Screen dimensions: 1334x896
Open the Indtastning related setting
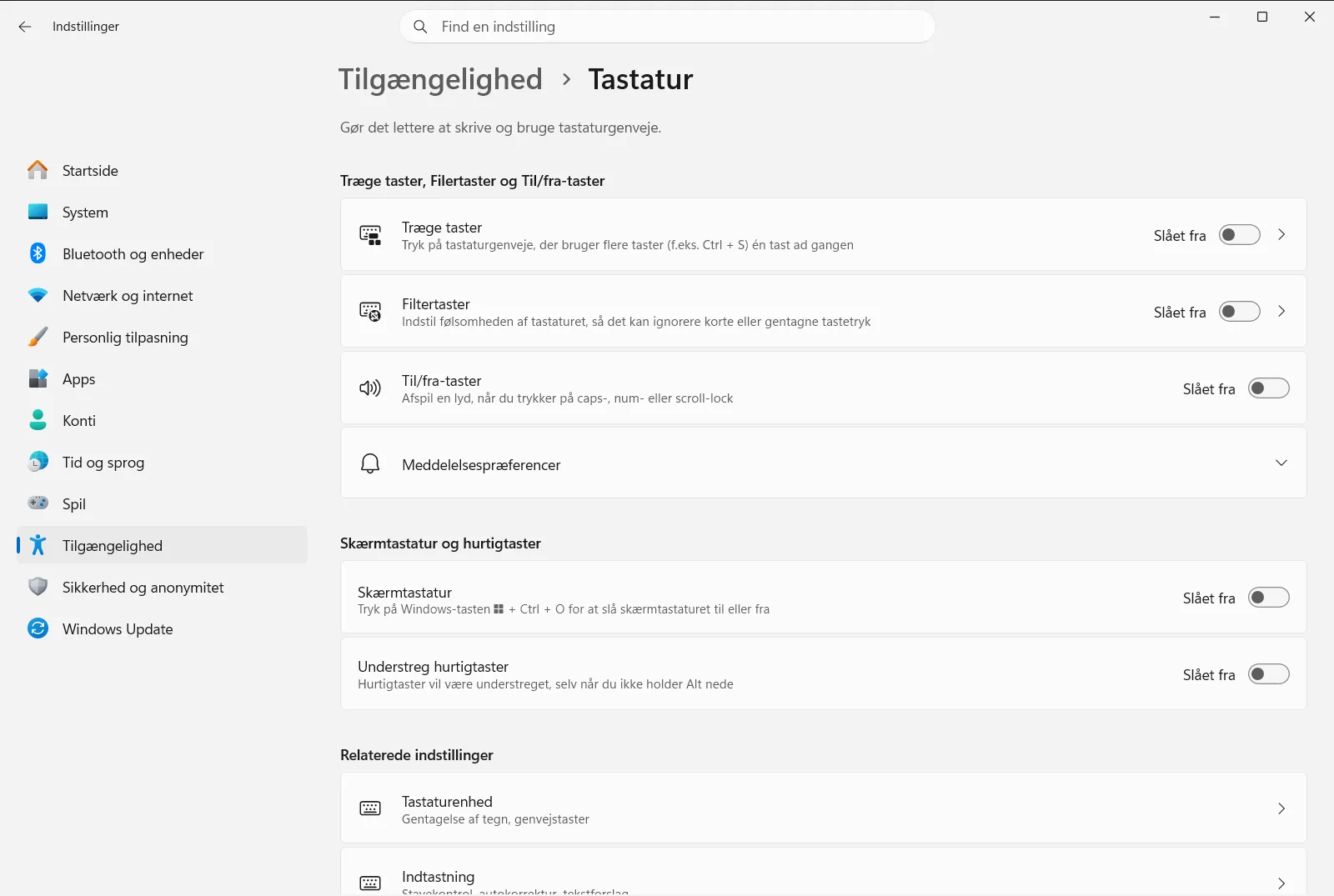823,872
